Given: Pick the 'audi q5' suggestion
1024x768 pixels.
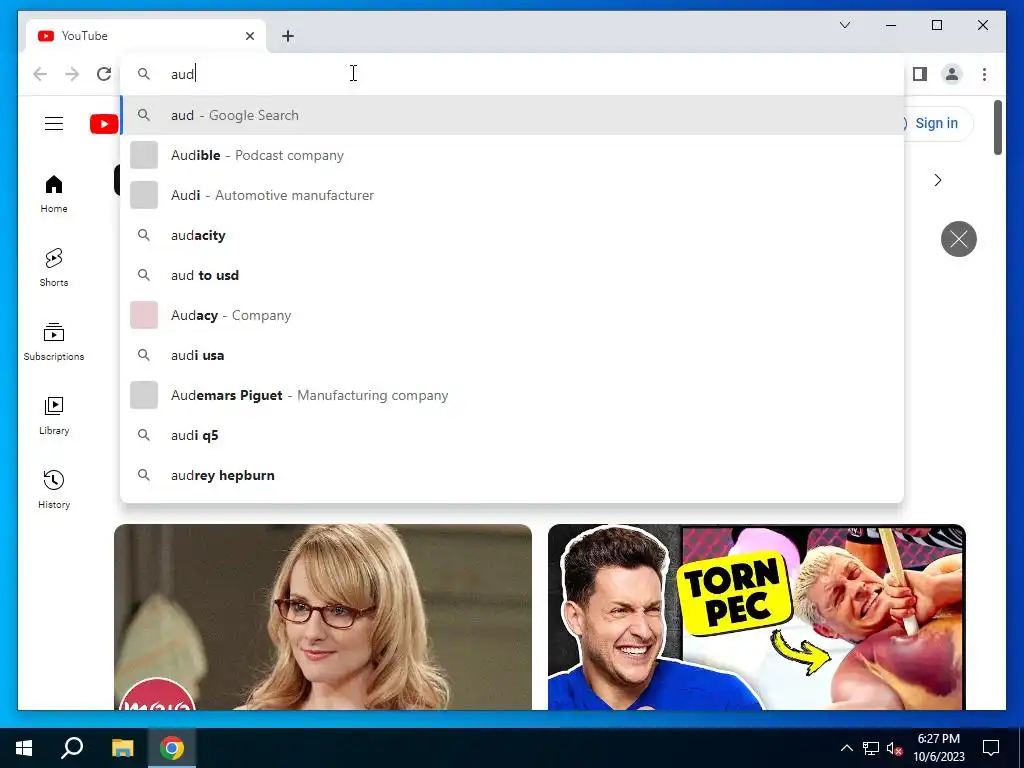Looking at the screenshot, I should [x=512, y=436].
